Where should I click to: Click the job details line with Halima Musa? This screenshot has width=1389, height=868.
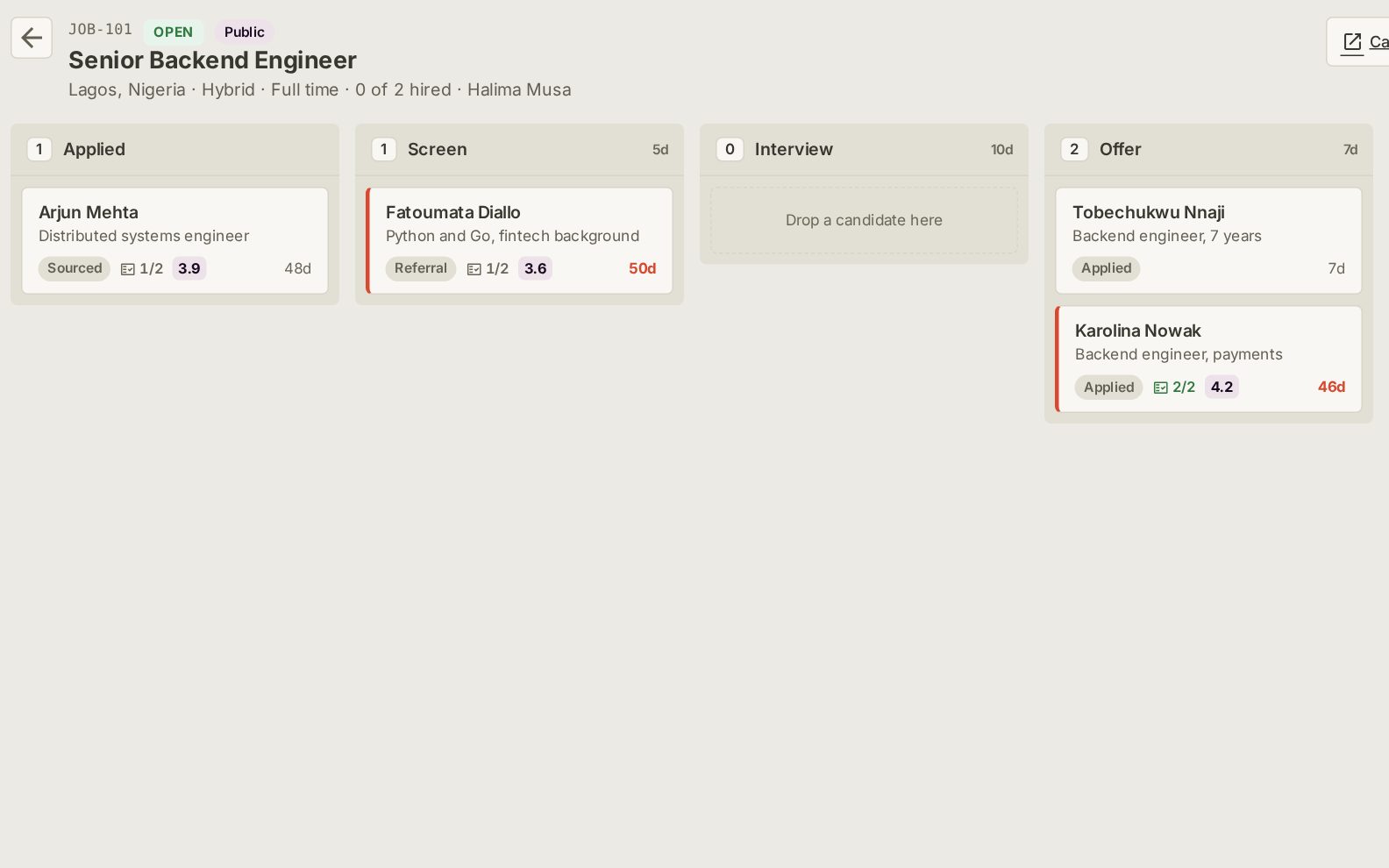(320, 89)
